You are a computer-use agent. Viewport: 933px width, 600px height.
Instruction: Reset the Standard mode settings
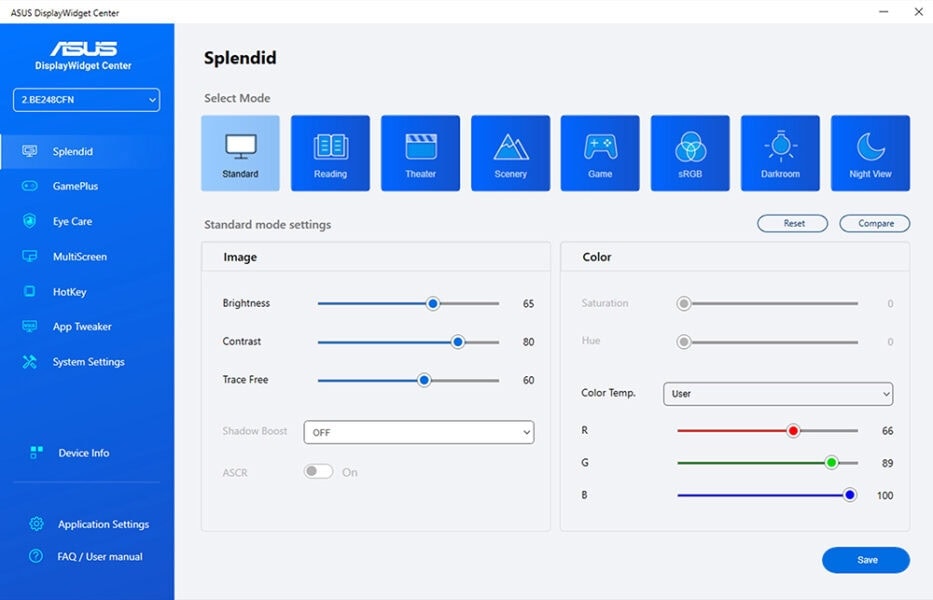click(792, 223)
